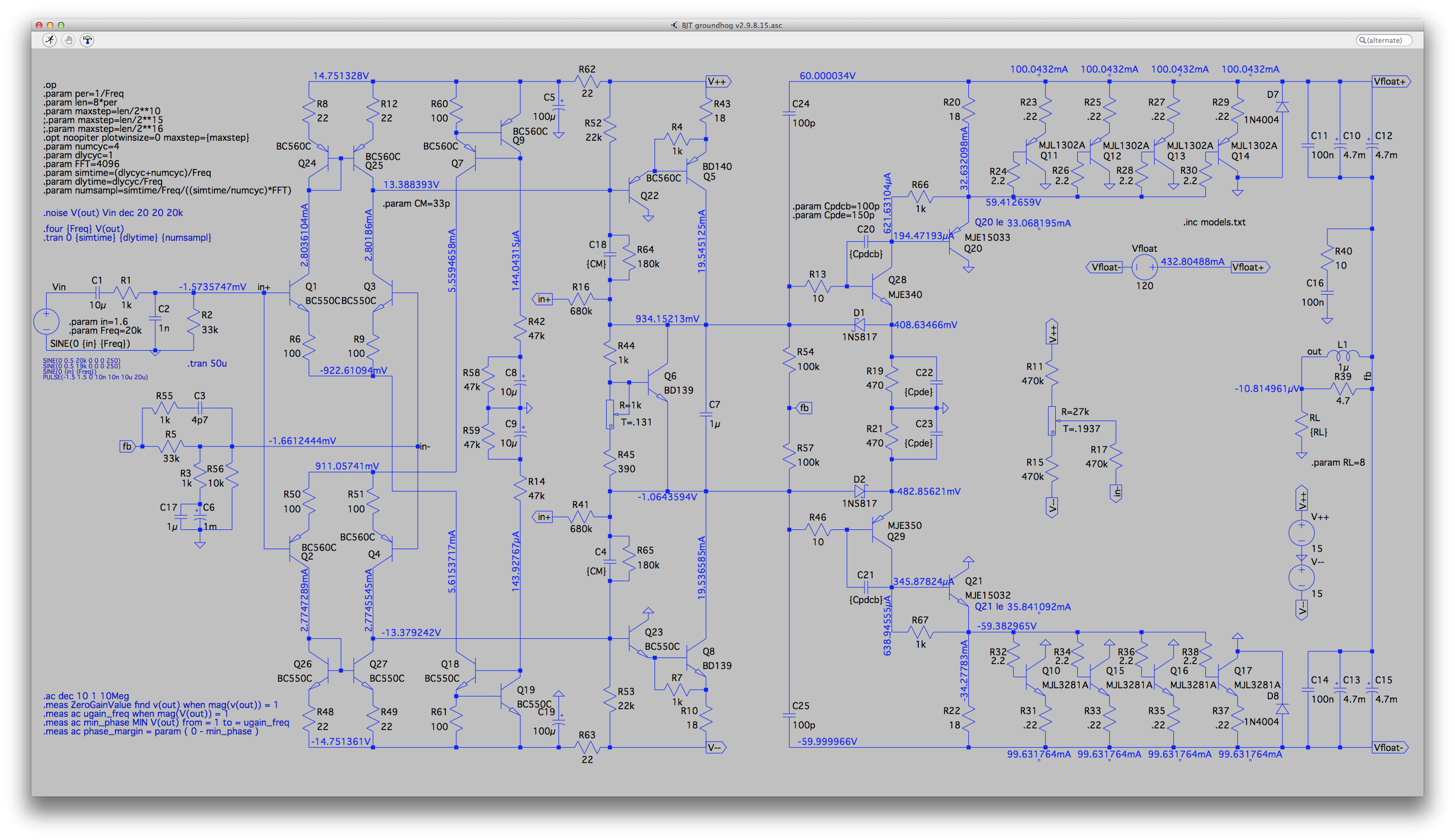Click the .param CM=33p text
This screenshot has height=840, width=1455.
pyautogui.click(x=415, y=203)
